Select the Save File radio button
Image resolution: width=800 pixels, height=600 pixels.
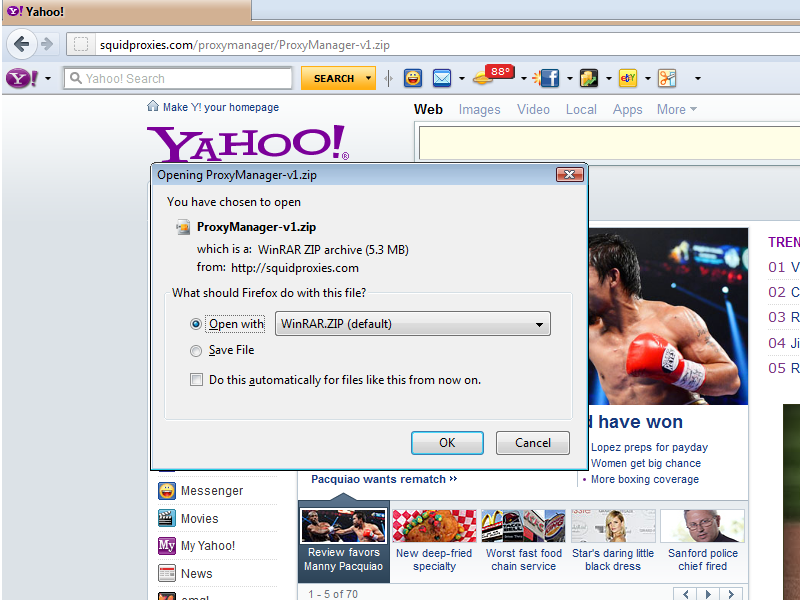pos(195,351)
